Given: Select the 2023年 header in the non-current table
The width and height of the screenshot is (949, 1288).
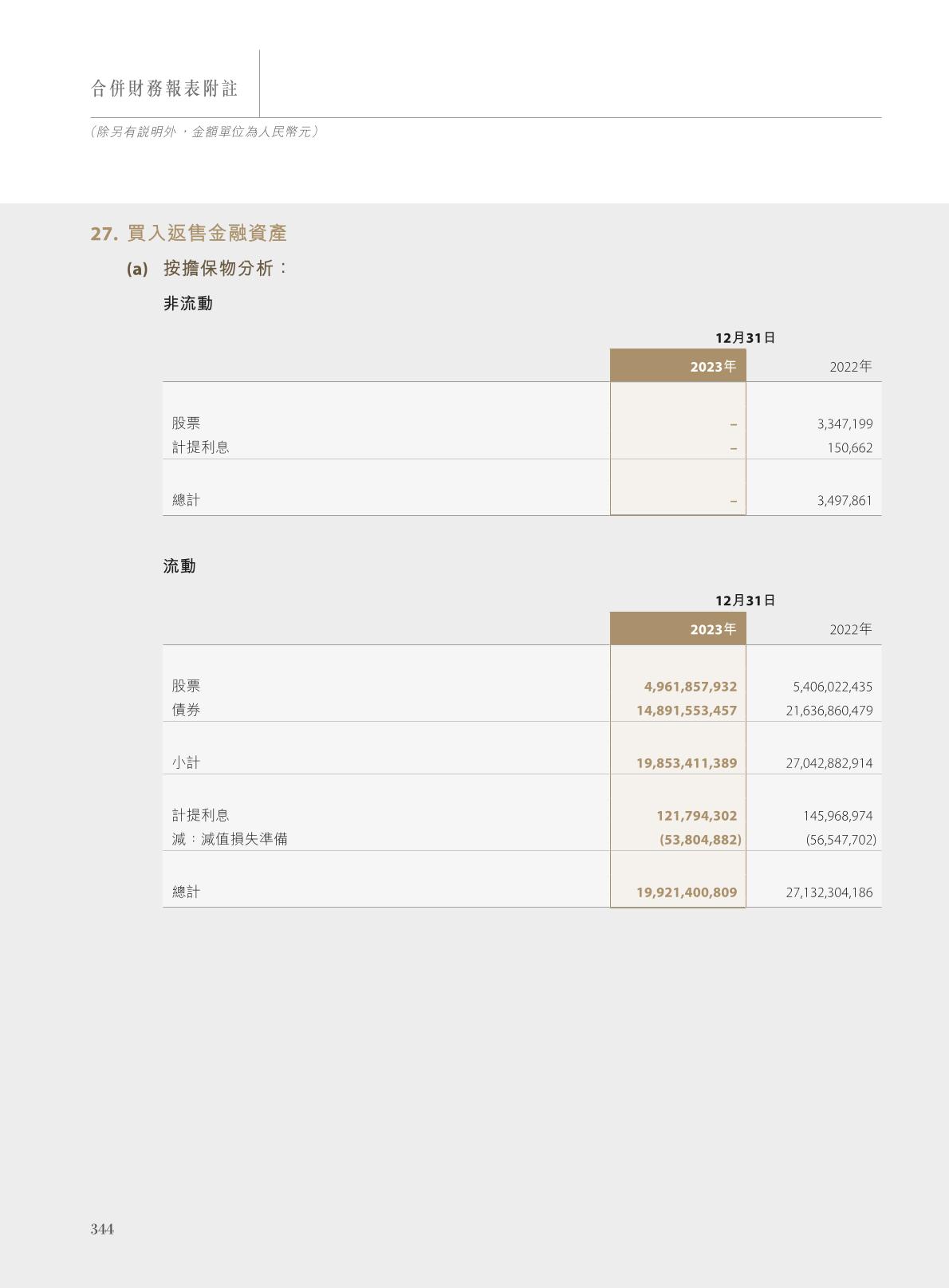Looking at the screenshot, I should pos(712,367).
